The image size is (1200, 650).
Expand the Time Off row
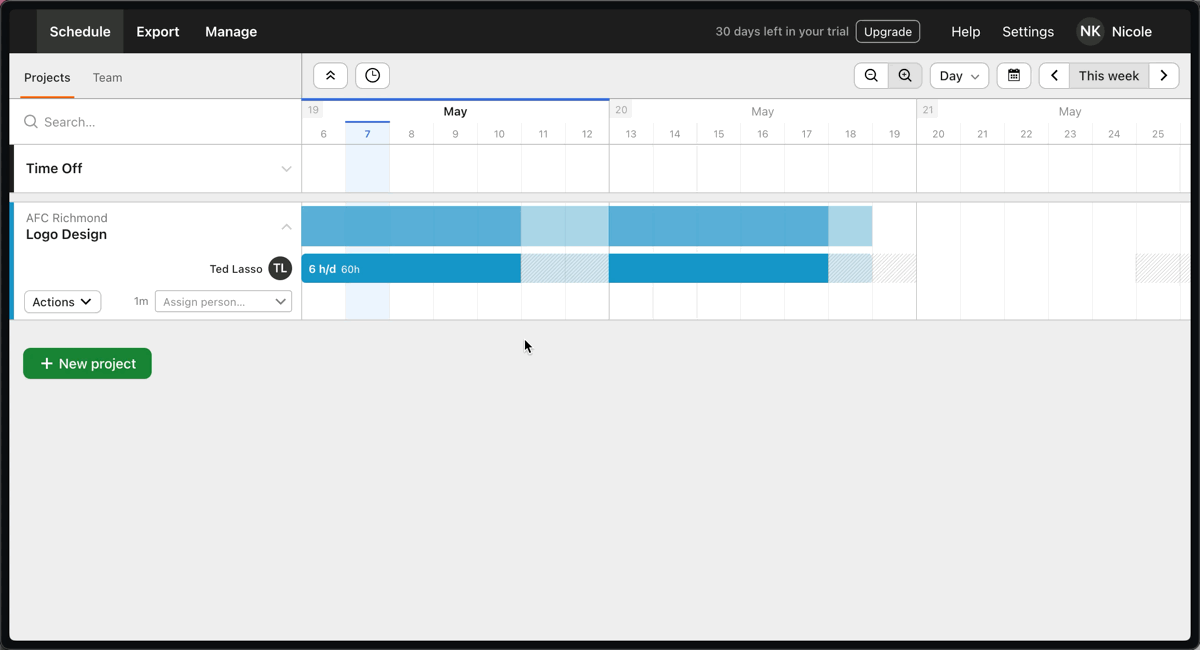tap(286, 169)
